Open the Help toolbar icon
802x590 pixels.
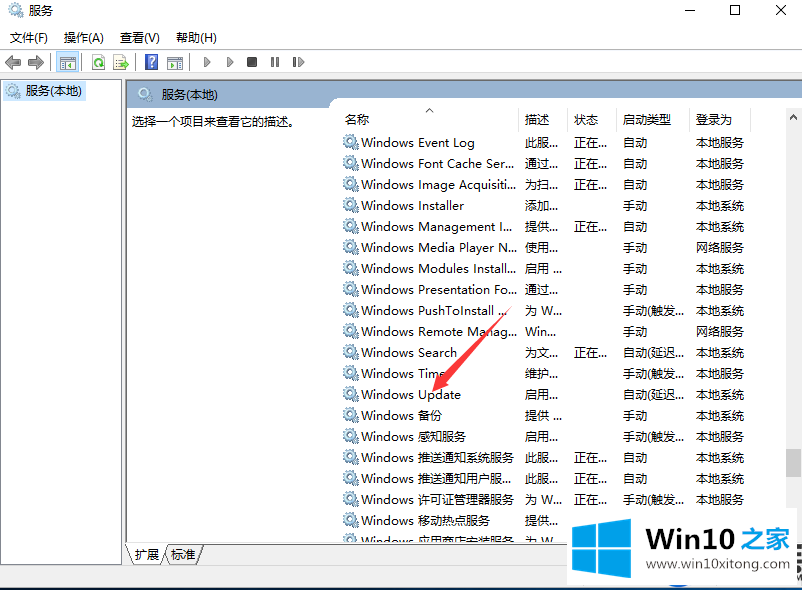pyautogui.click(x=151, y=62)
